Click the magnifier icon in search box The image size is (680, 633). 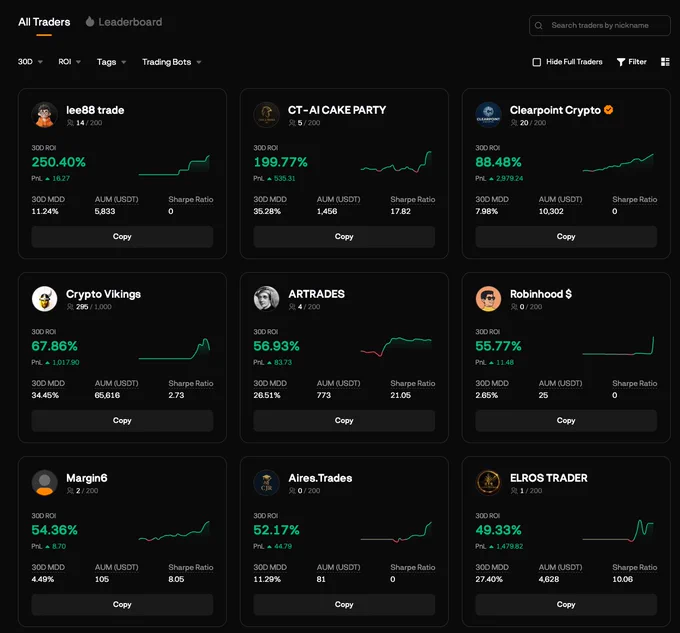point(538,26)
